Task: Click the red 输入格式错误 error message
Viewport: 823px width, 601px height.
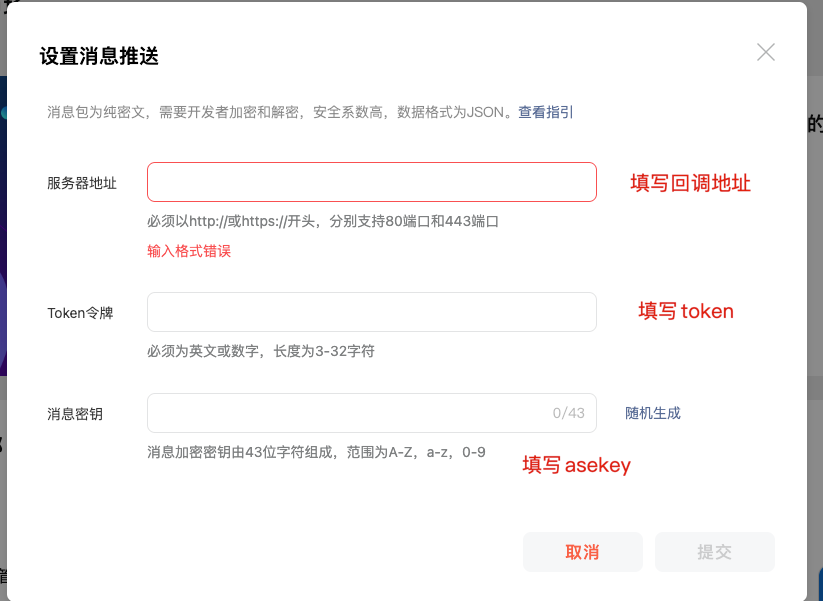Action: 189,251
